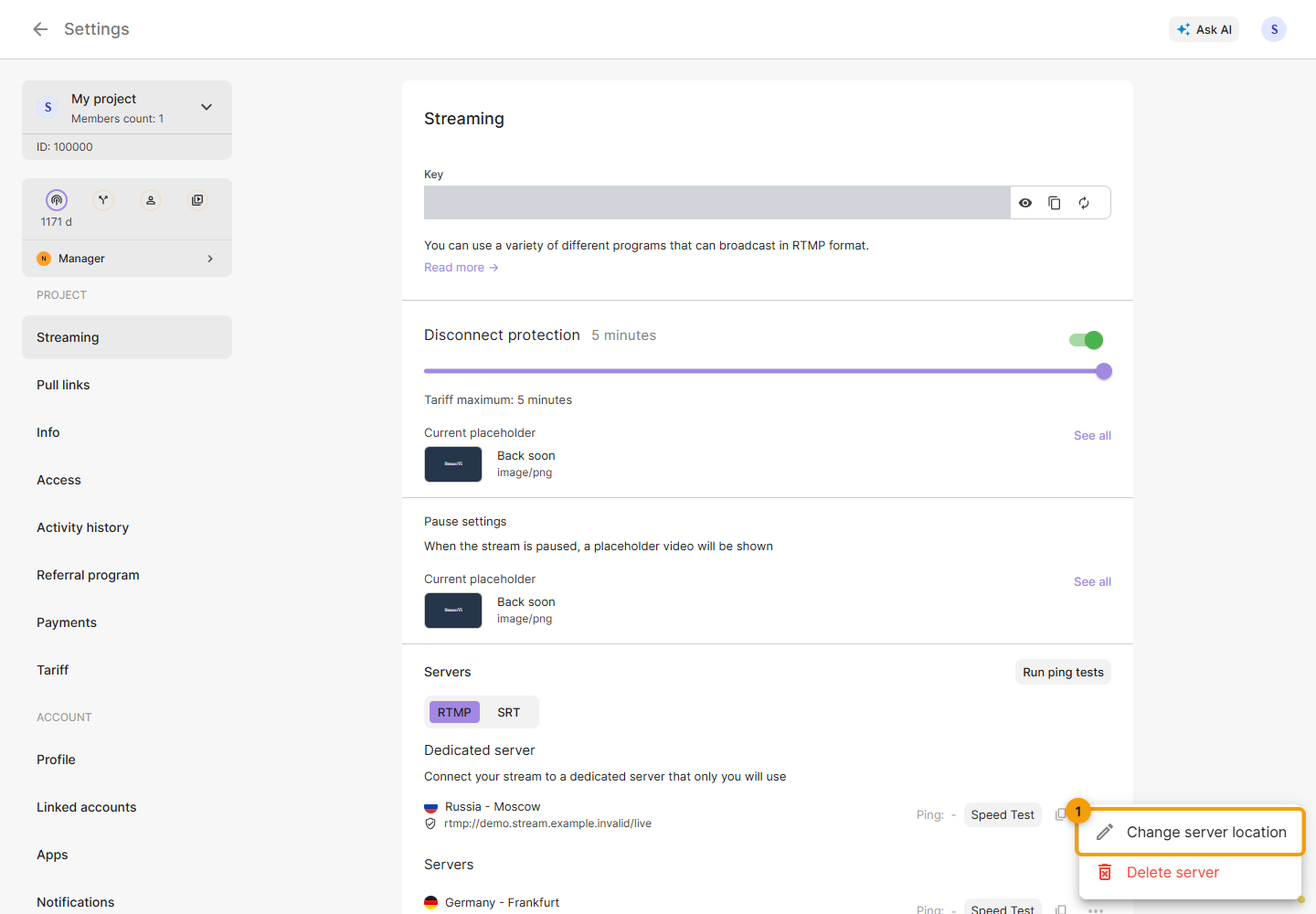Open more options for Germany - Frankfurt
This screenshot has width=1316, height=914.
1096,910
